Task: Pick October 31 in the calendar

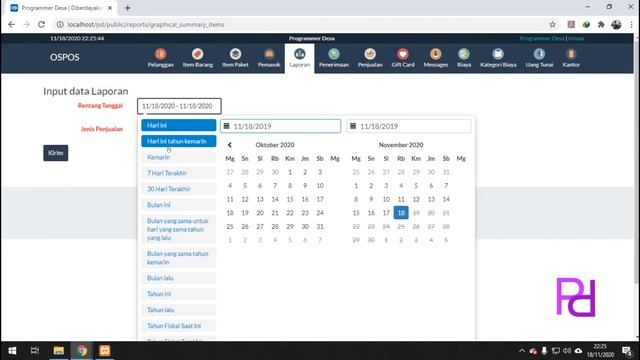Action: click(x=320, y=227)
